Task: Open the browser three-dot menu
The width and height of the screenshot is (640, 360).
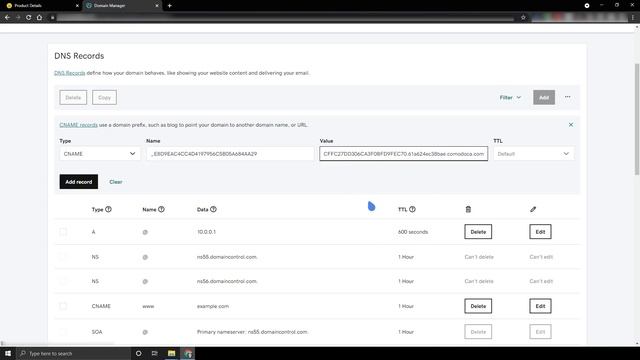Action: [x=633, y=18]
